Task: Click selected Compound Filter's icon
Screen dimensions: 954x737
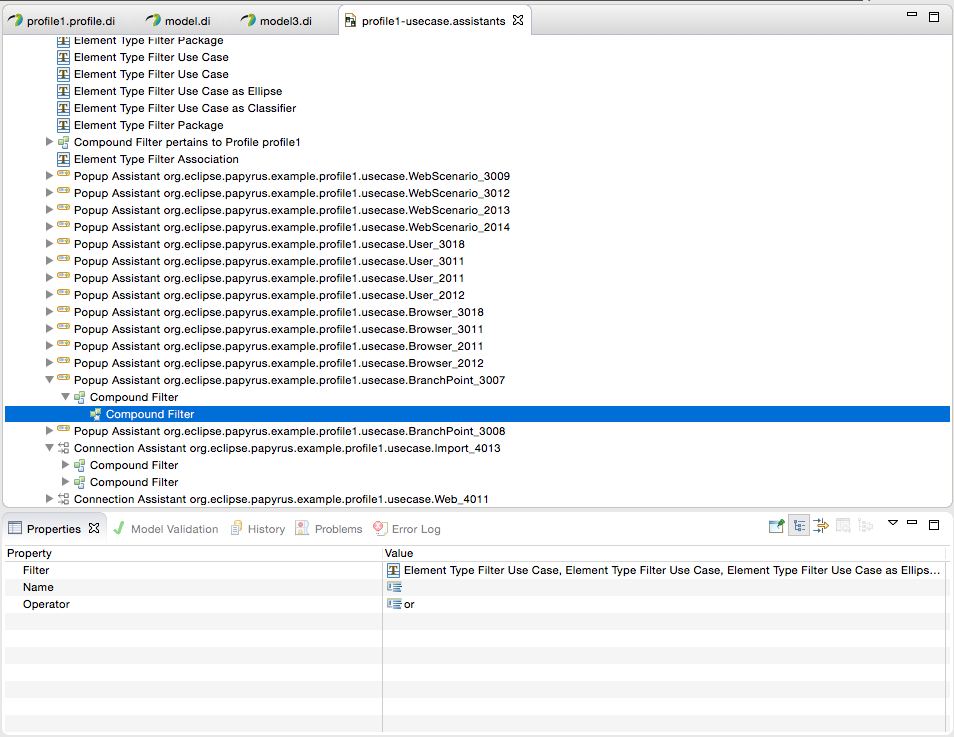Action: pos(96,414)
